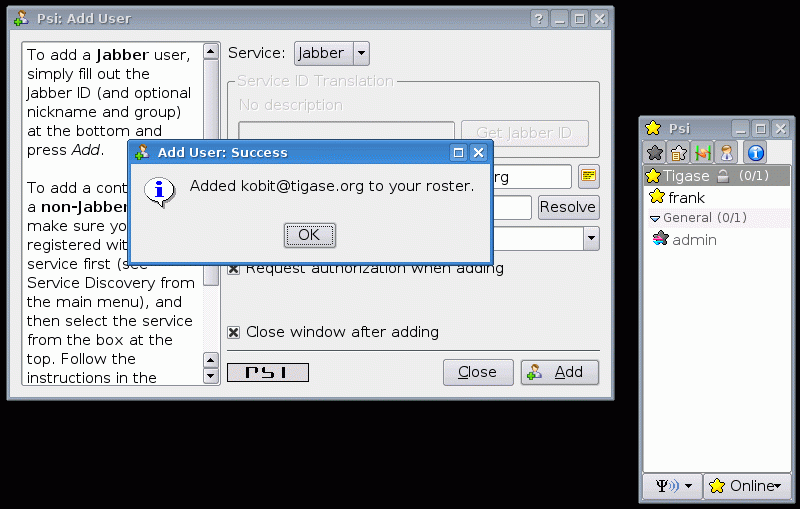Click the Add User Success dialog title icon
This screenshot has height=509, width=800.
click(141, 152)
